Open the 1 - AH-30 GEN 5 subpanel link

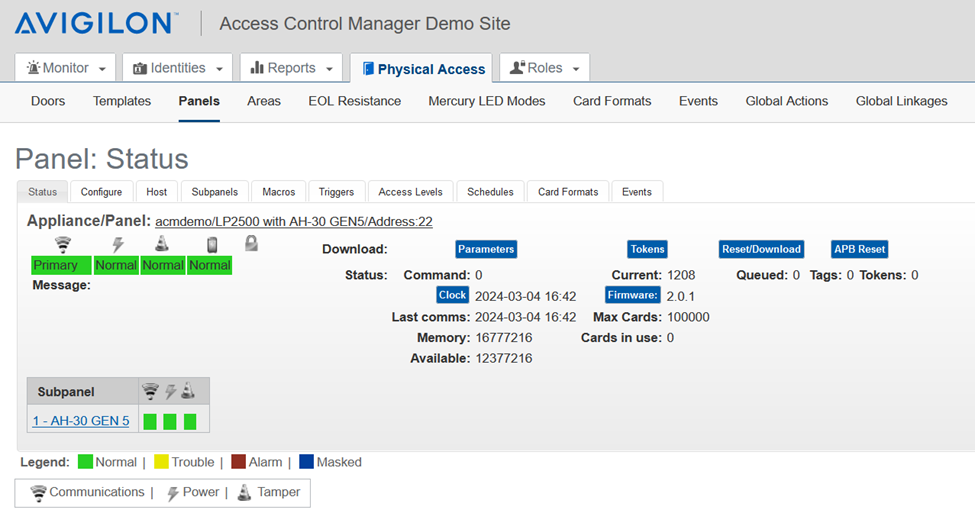click(81, 421)
